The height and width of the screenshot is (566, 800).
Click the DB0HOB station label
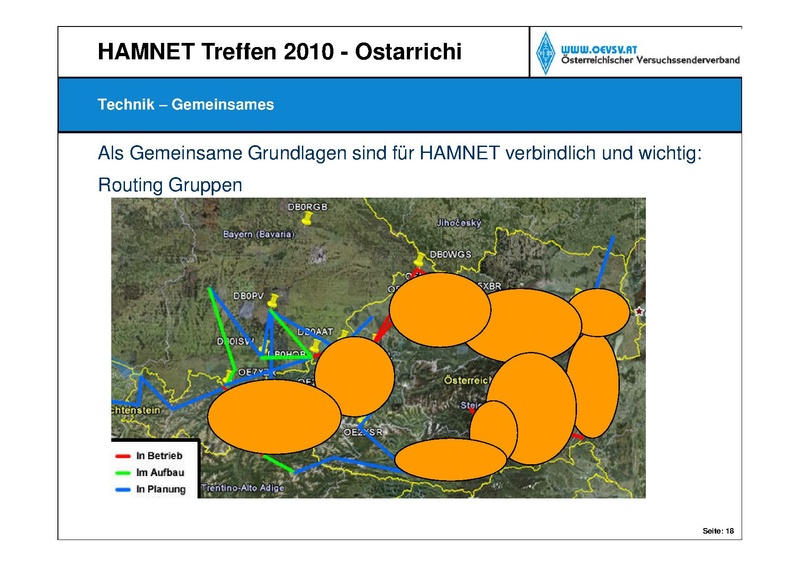[287, 354]
